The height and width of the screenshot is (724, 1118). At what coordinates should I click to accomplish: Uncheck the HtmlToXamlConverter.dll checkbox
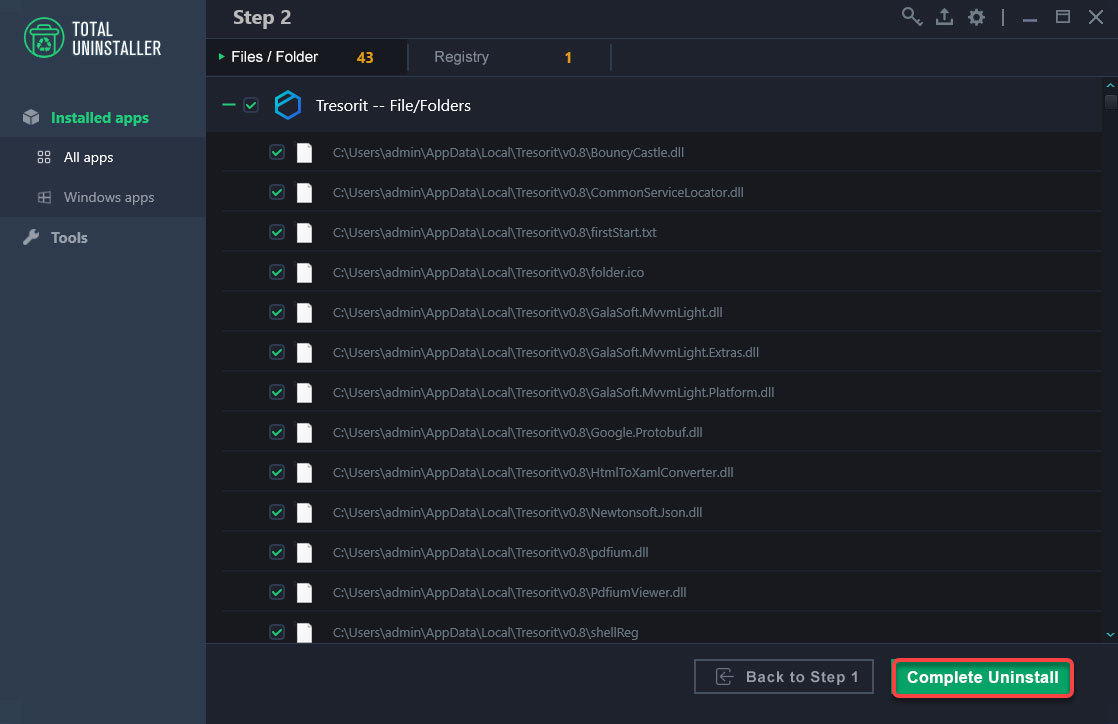pos(277,471)
